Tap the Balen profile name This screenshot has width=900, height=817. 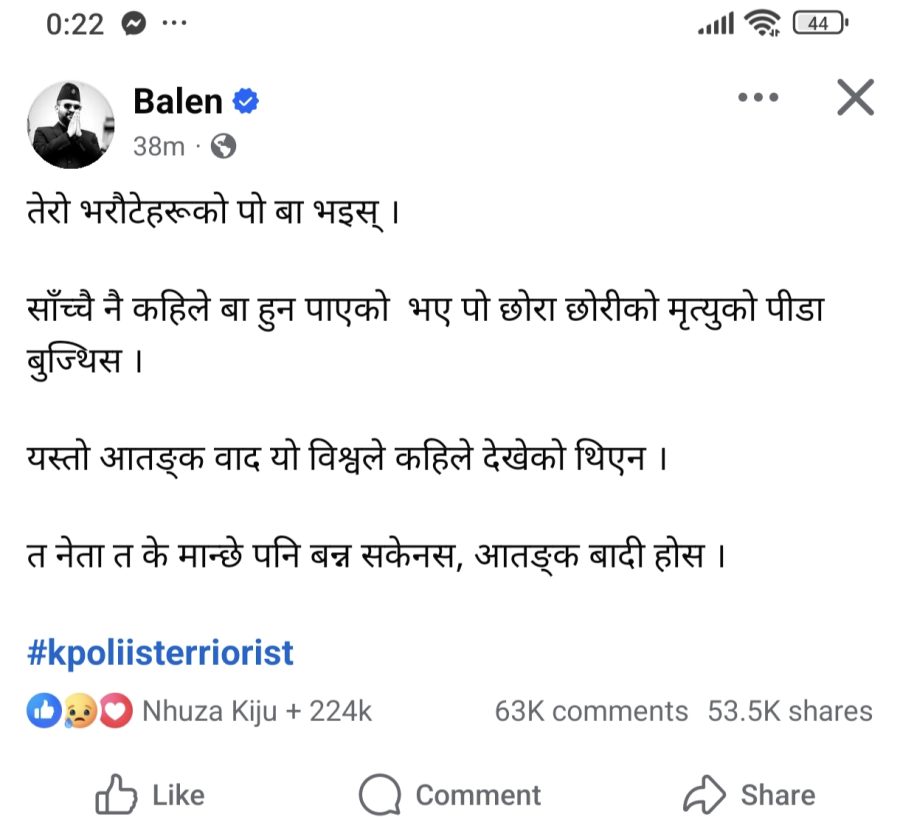[x=178, y=101]
